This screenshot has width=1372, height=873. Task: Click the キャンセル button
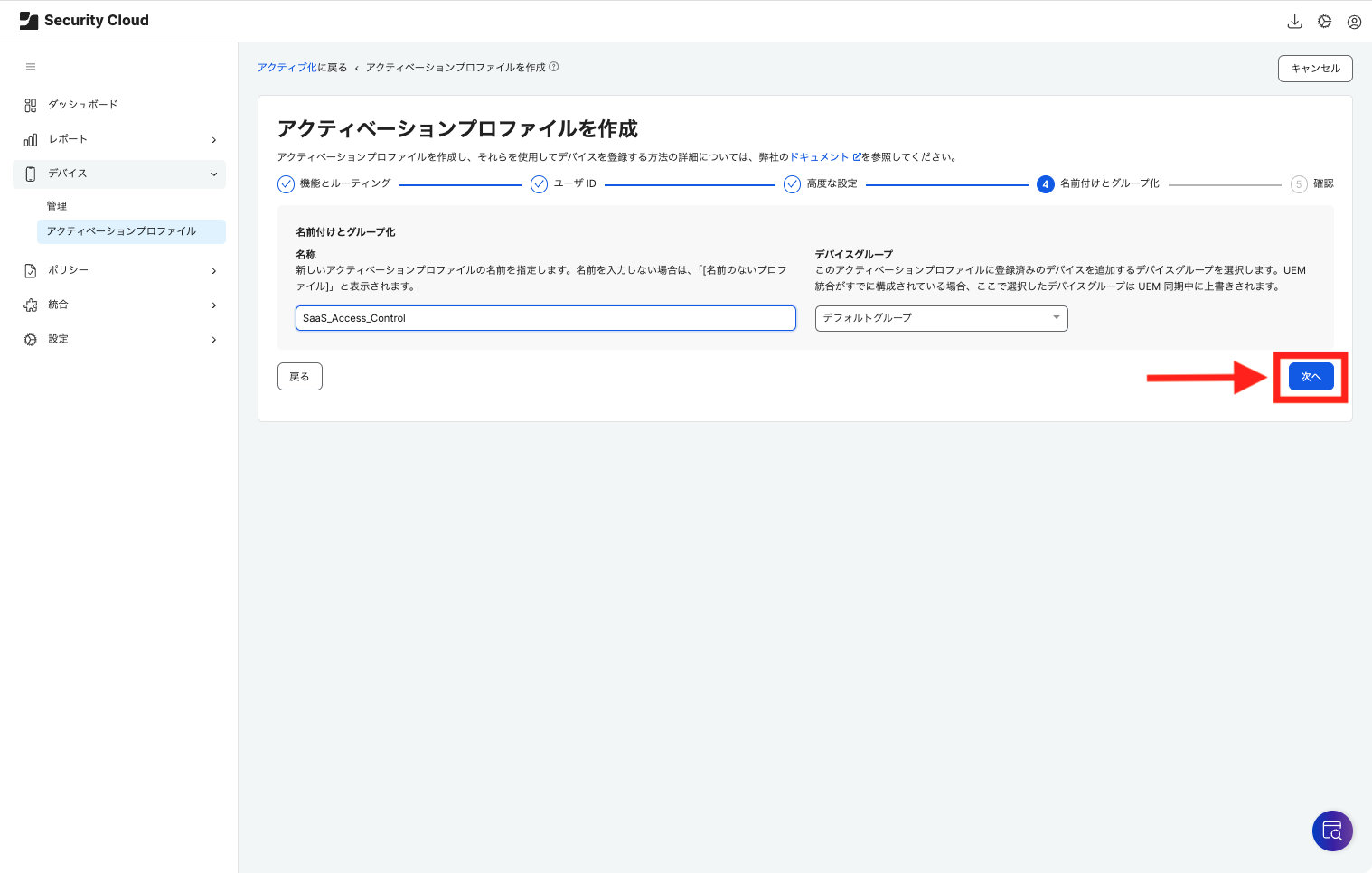(1315, 69)
